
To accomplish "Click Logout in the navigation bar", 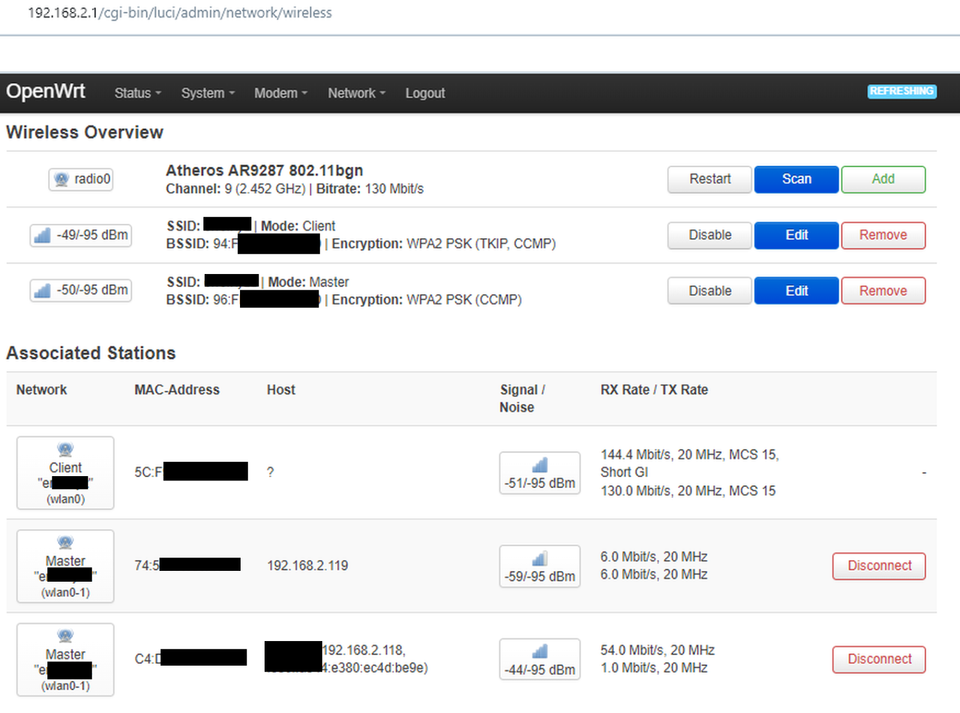I will tap(425, 93).
